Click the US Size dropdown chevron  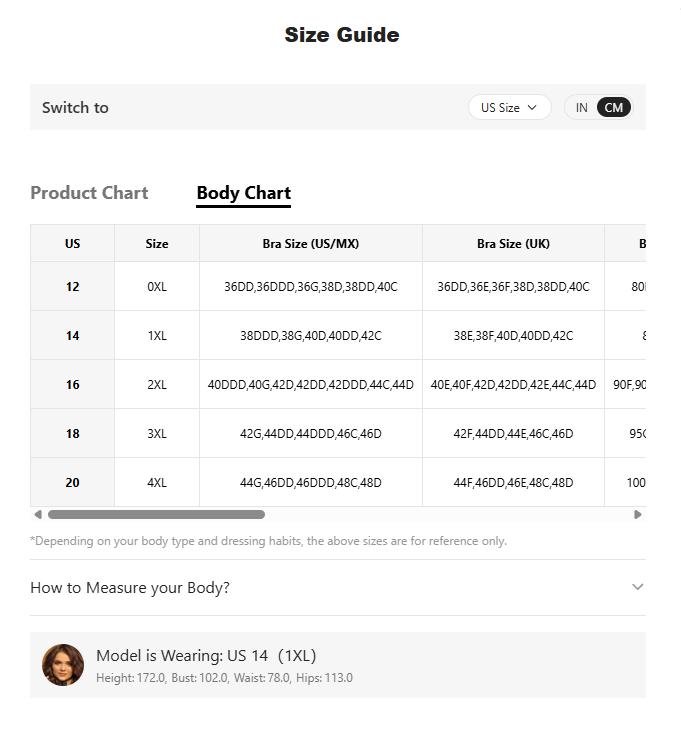[532, 107]
